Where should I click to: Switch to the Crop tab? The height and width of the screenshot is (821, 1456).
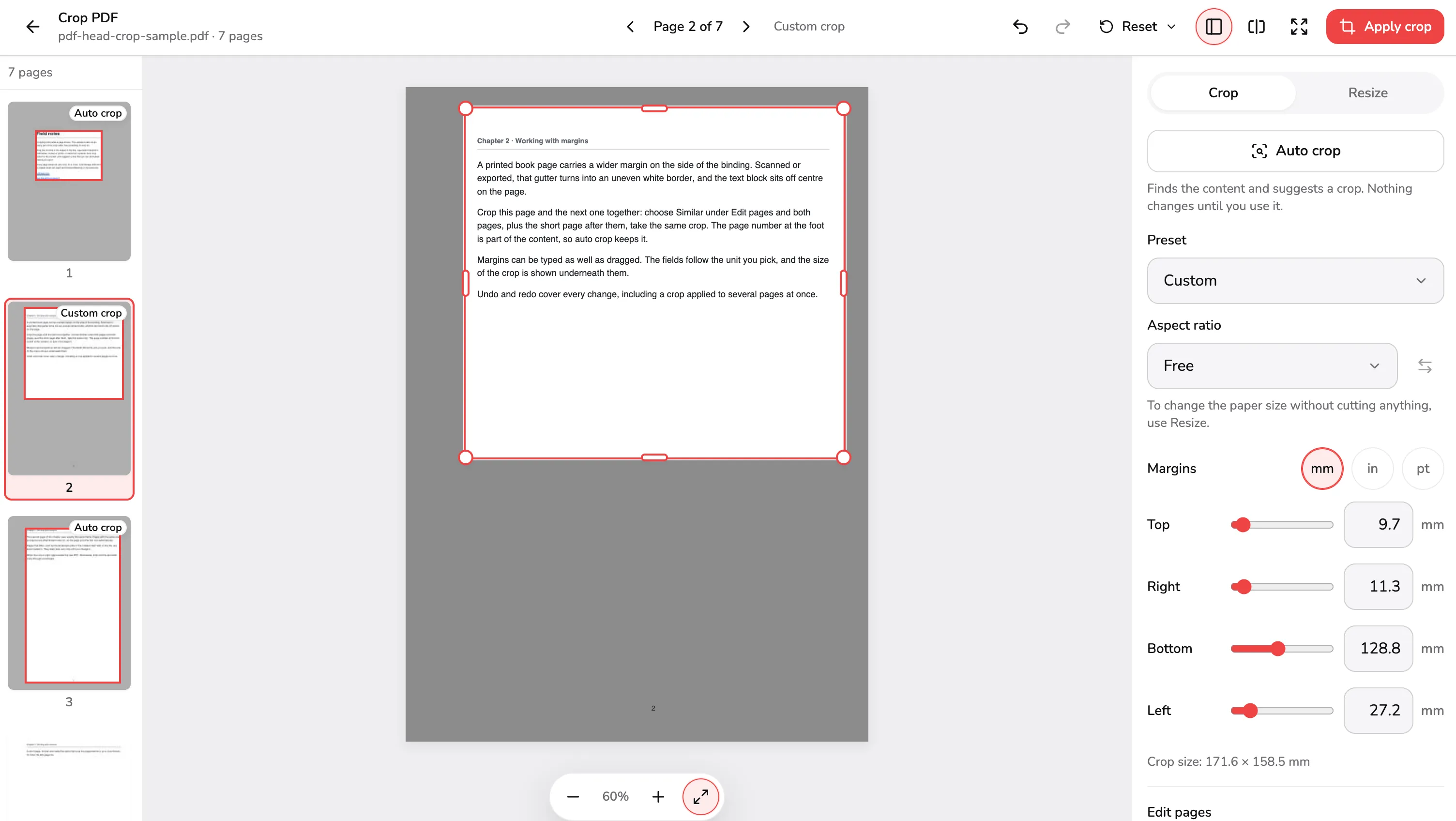1223,93
